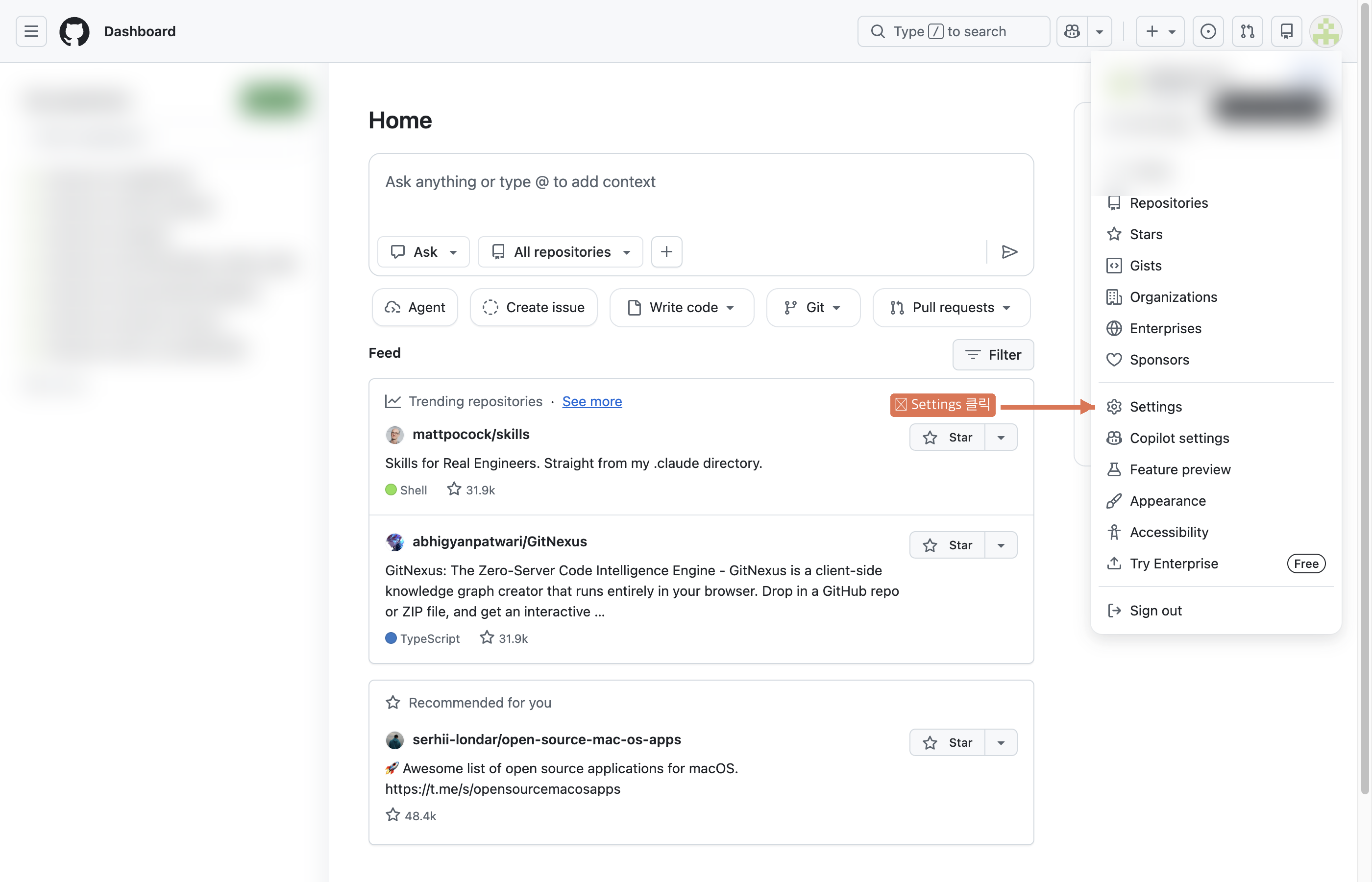This screenshot has height=882, width=1372.
Task: Open Stars in the user menu
Action: 1216,234
